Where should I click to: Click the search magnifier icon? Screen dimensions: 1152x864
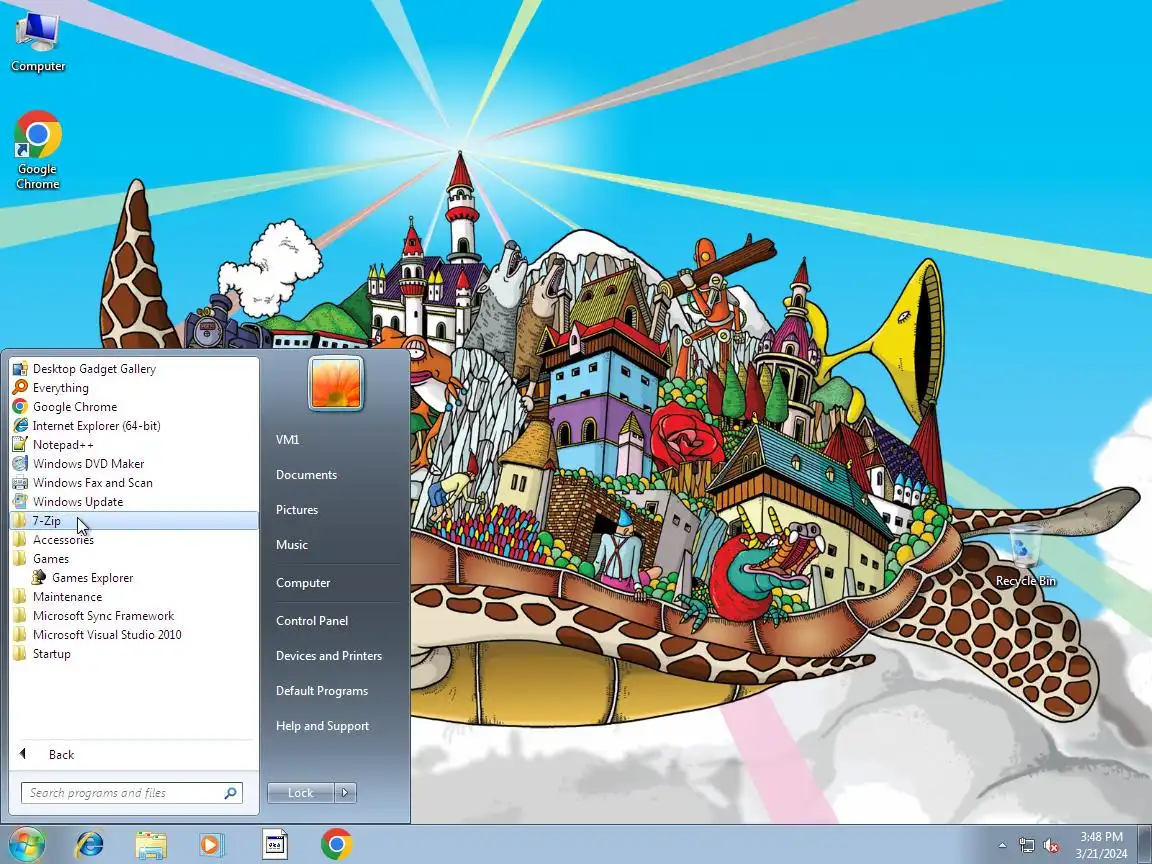[x=231, y=793]
